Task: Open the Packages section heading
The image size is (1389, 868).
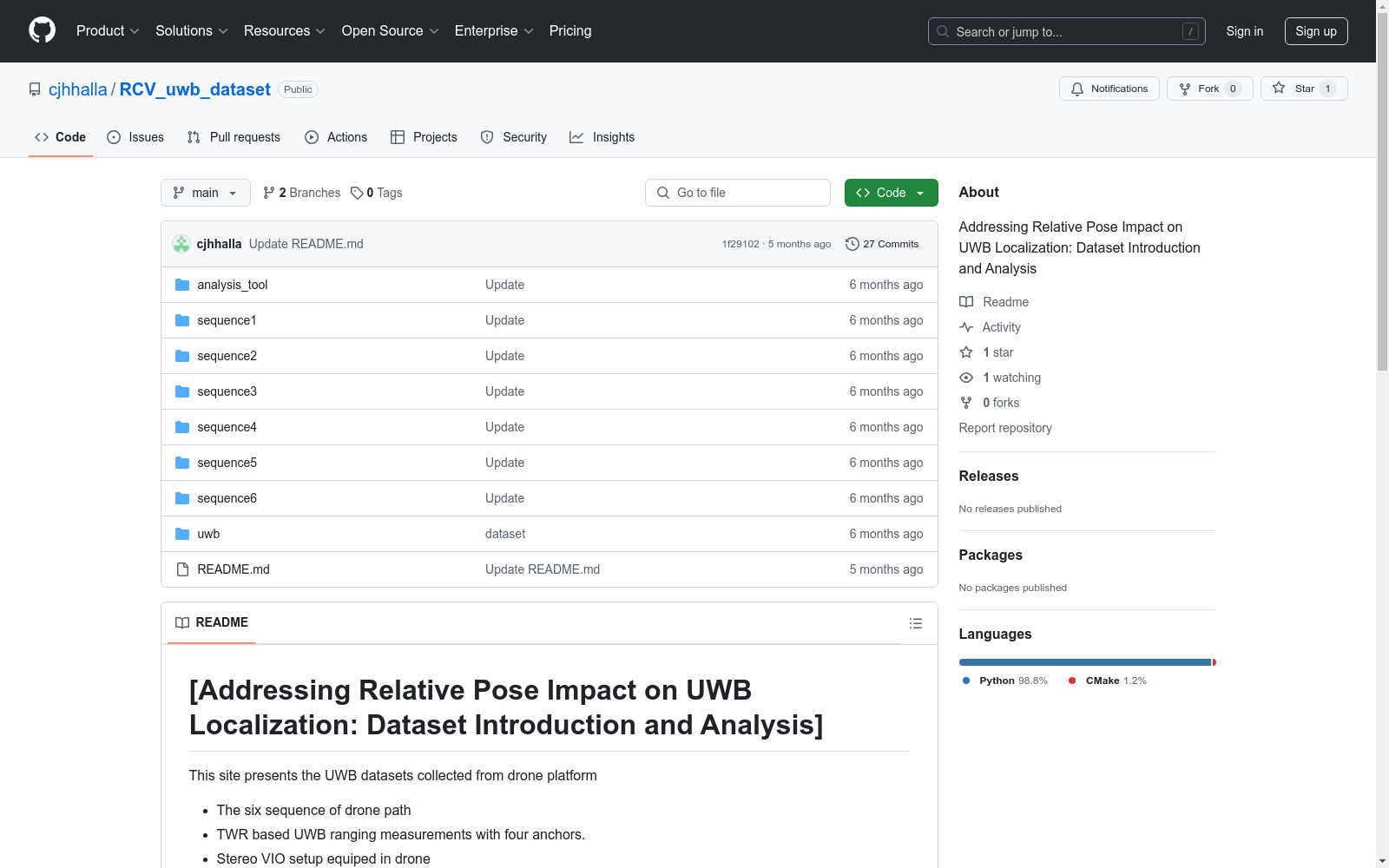Action: (x=991, y=555)
